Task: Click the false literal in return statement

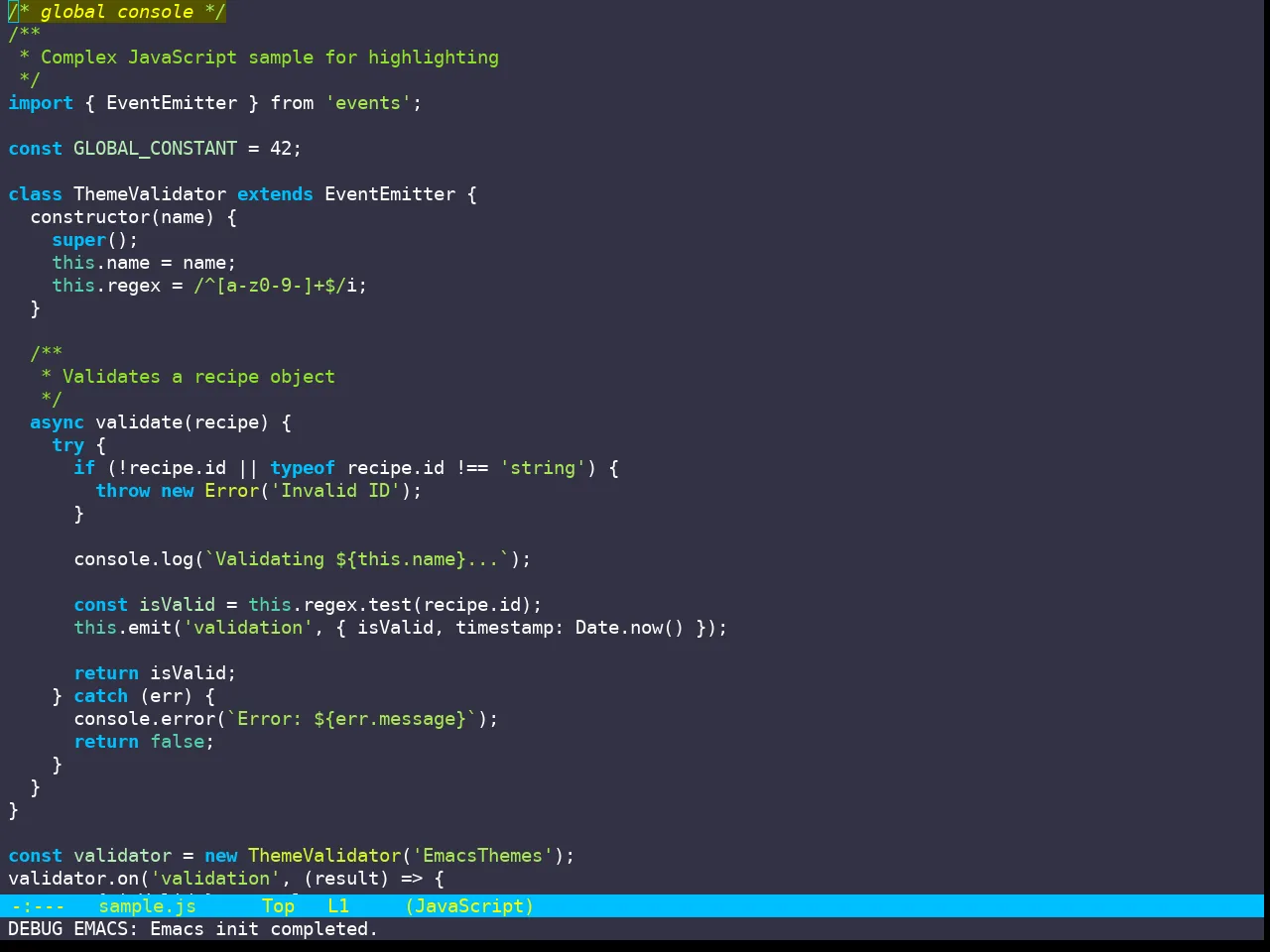Action: pyautogui.click(x=177, y=742)
